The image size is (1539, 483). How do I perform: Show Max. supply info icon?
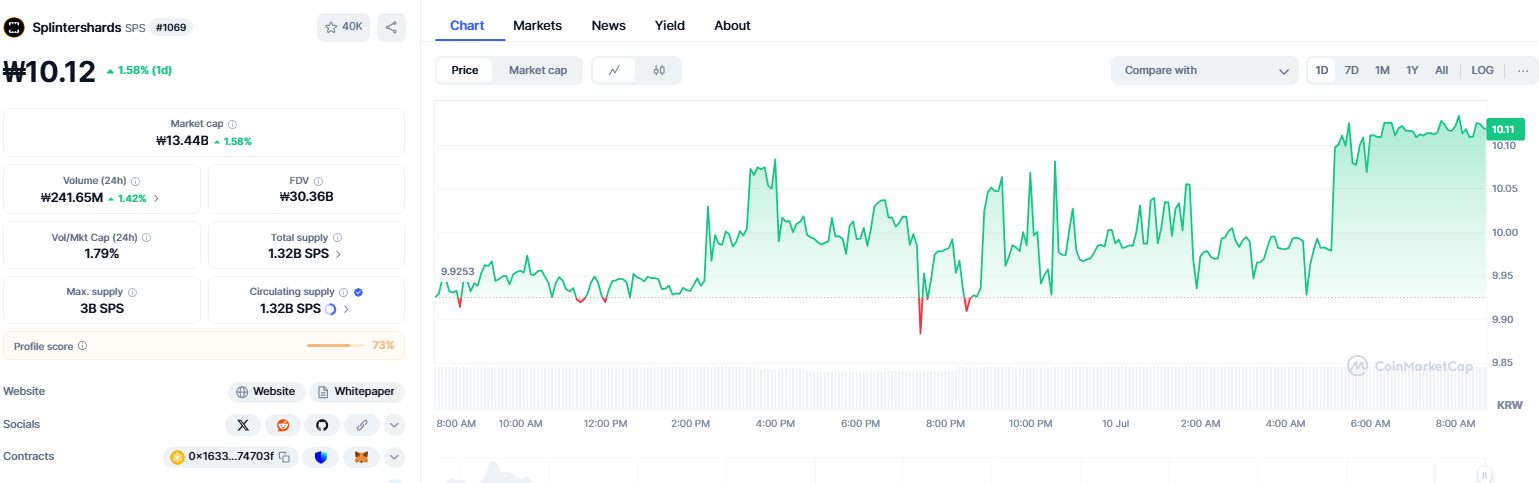(x=132, y=292)
